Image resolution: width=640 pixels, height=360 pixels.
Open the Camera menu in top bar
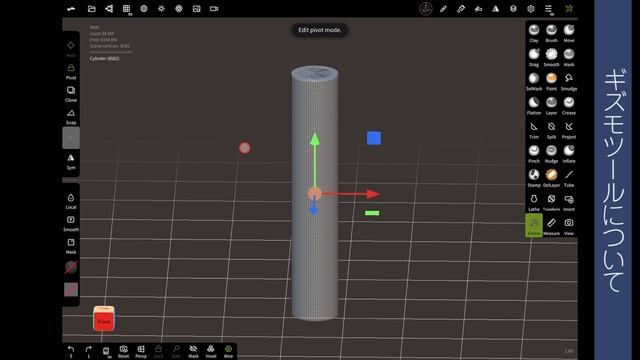tap(214, 9)
